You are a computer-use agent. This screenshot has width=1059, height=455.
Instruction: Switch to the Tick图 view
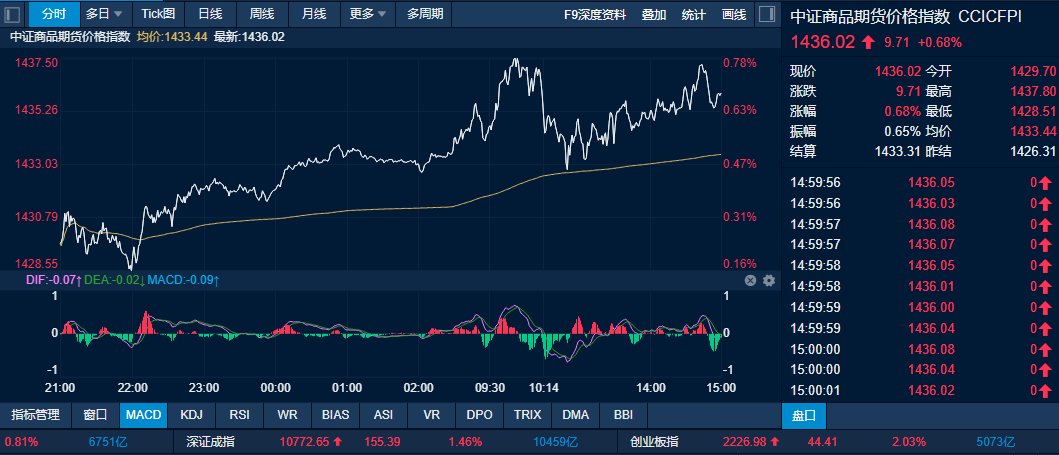158,14
